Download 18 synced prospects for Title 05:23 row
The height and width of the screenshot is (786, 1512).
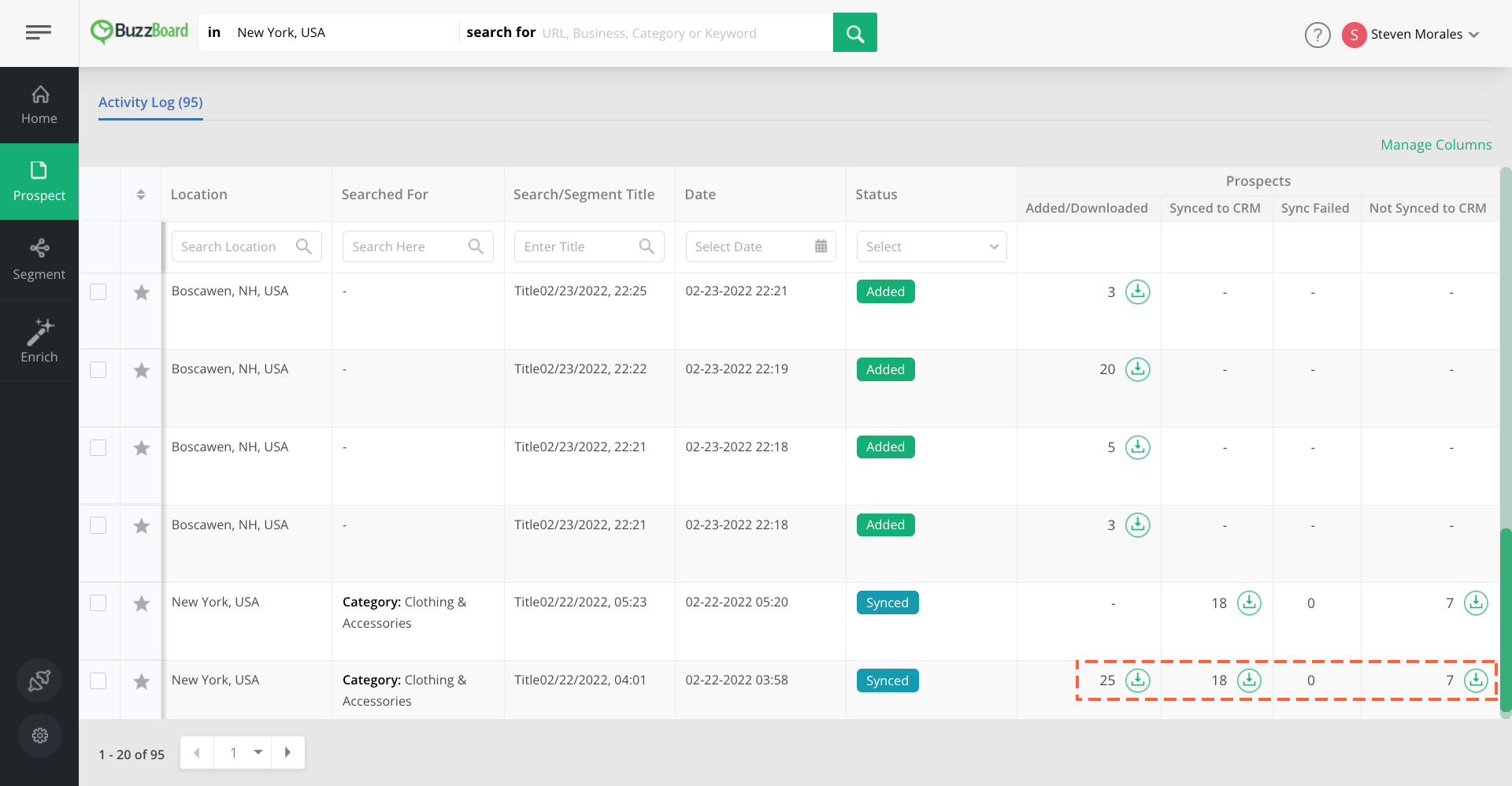point(1249,603)
